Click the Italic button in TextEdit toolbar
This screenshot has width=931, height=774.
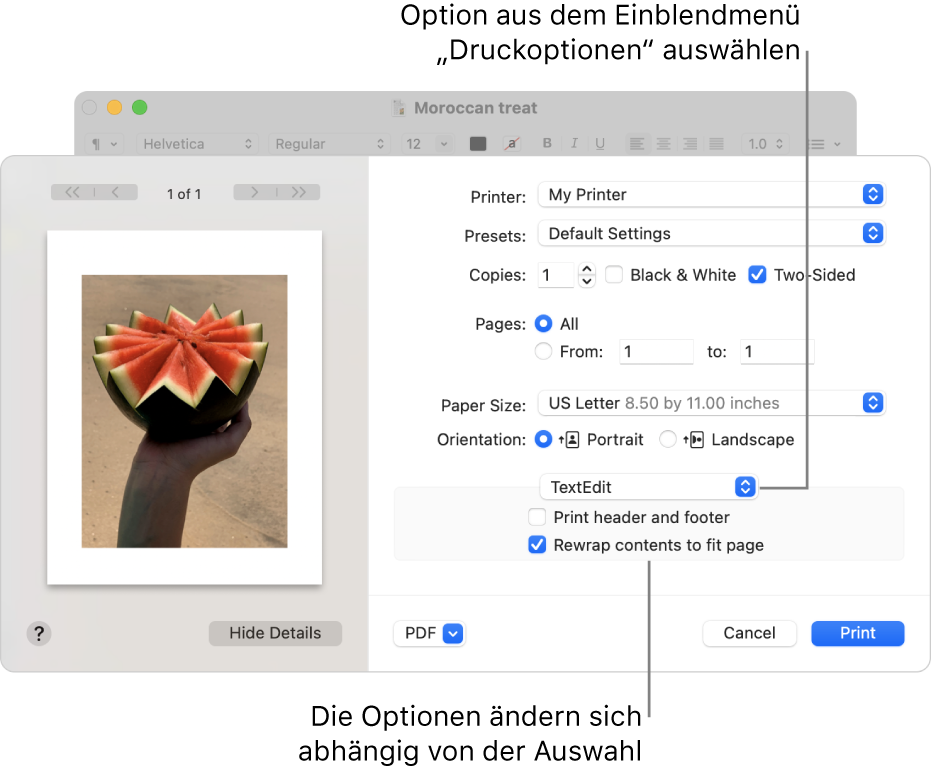574,144
